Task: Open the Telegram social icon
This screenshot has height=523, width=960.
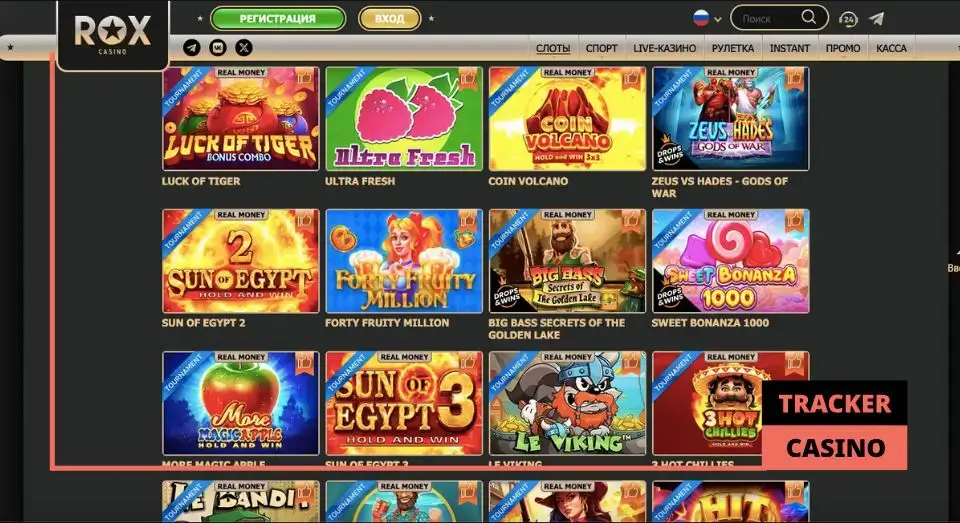Action: 192,47
